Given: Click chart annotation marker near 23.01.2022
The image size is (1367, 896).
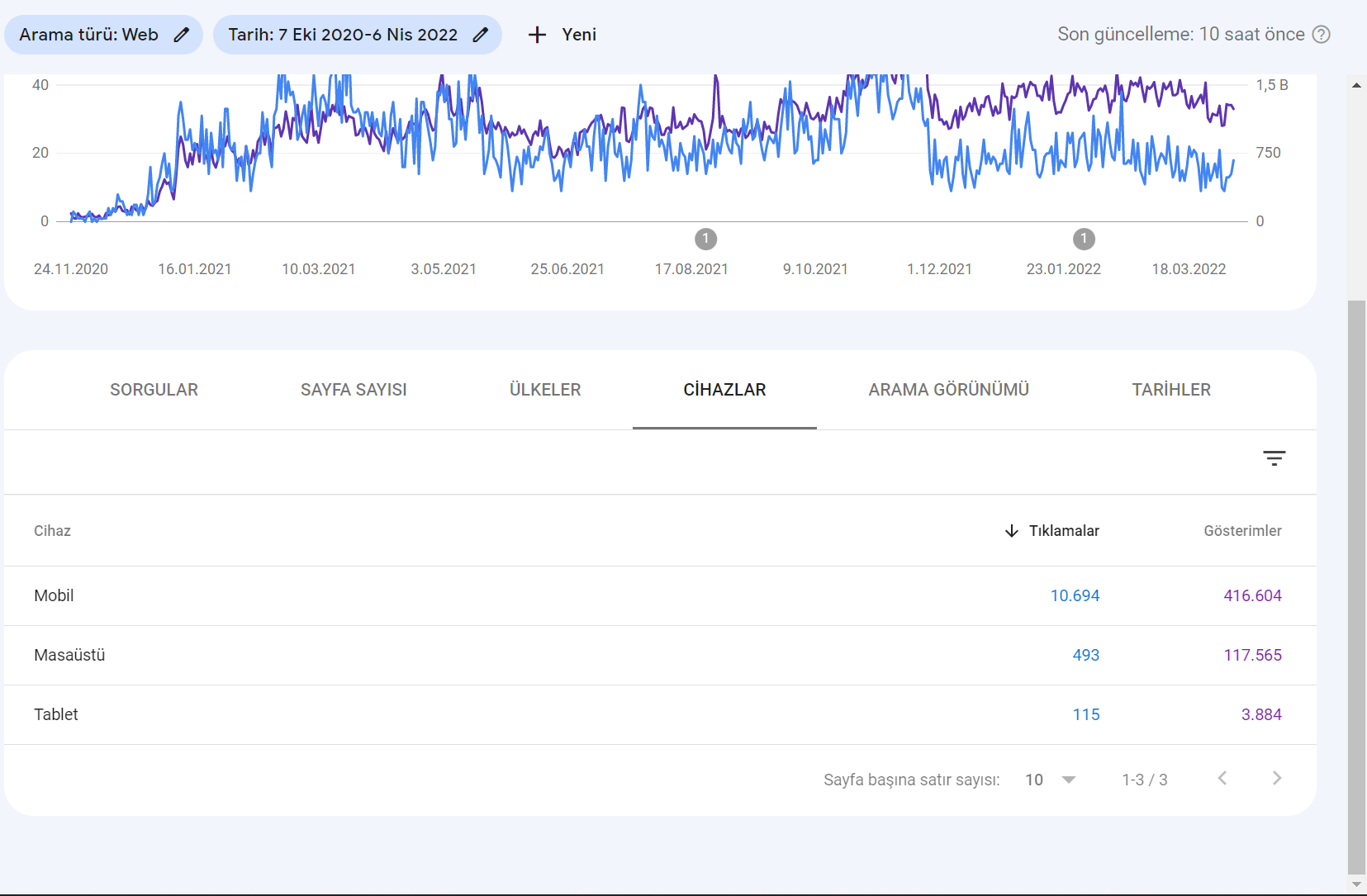Looking at the screenshot, I should [x=1084, y=239].
